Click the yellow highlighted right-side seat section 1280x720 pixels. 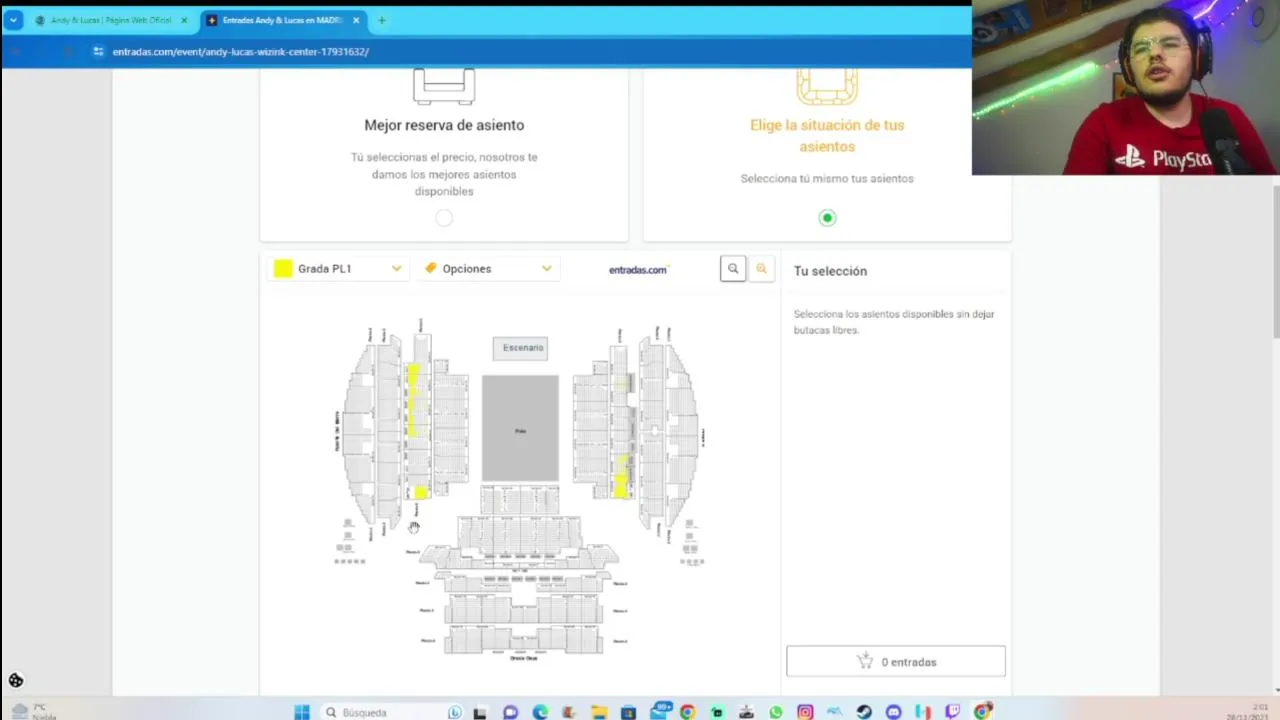coord(621,476)
